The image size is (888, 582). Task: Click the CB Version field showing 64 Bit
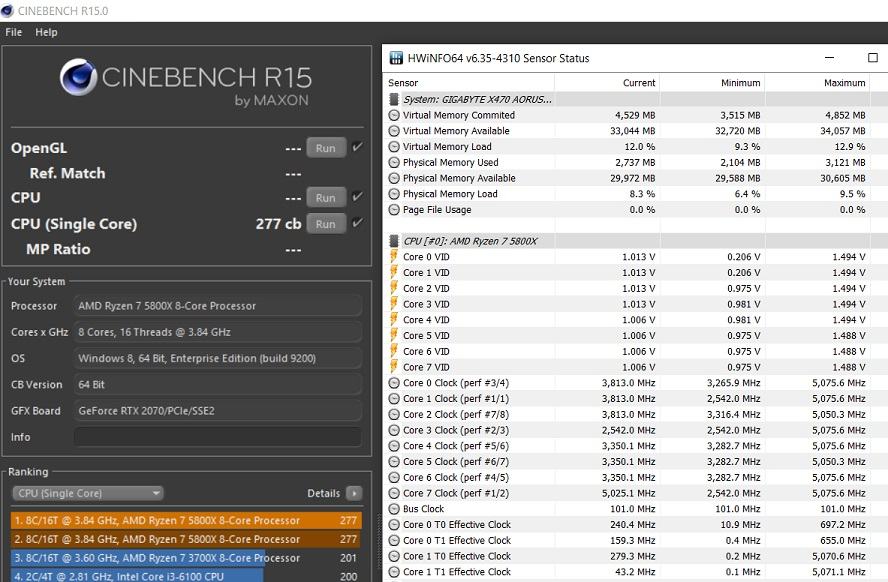[217, 384]
